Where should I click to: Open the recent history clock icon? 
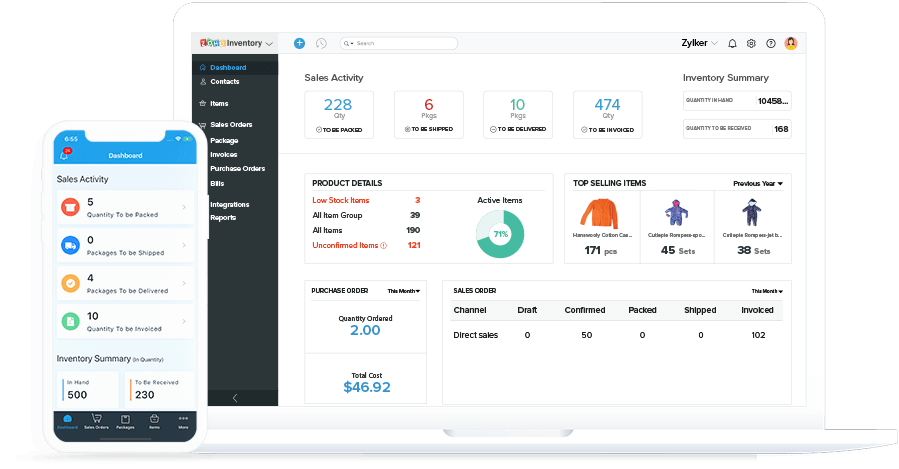(x=321, y=43)
